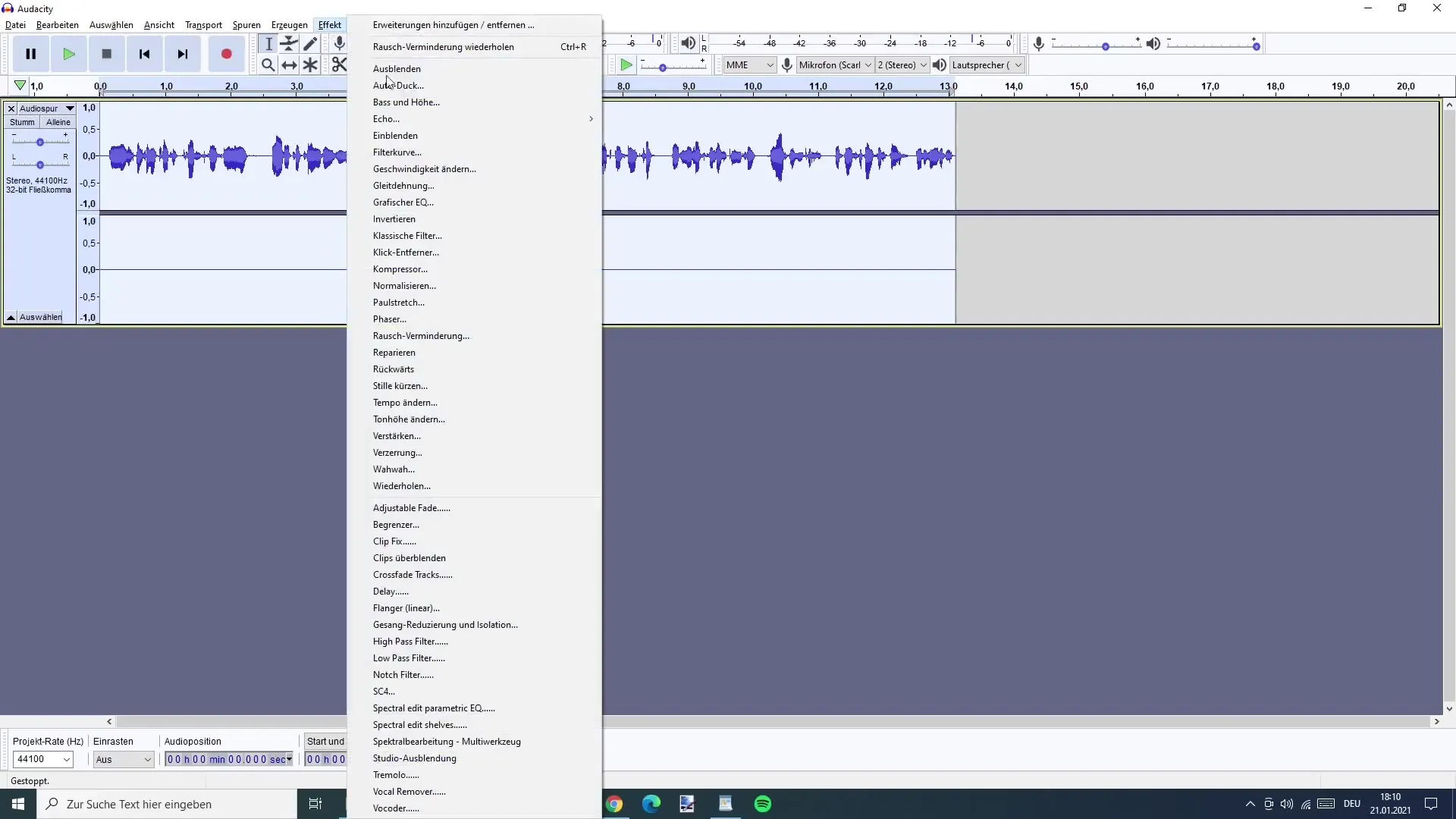The height and width of the screenshot is (819, 1456).
Task: Click the green timeline quick-play triangle
Action: (20, 86)
